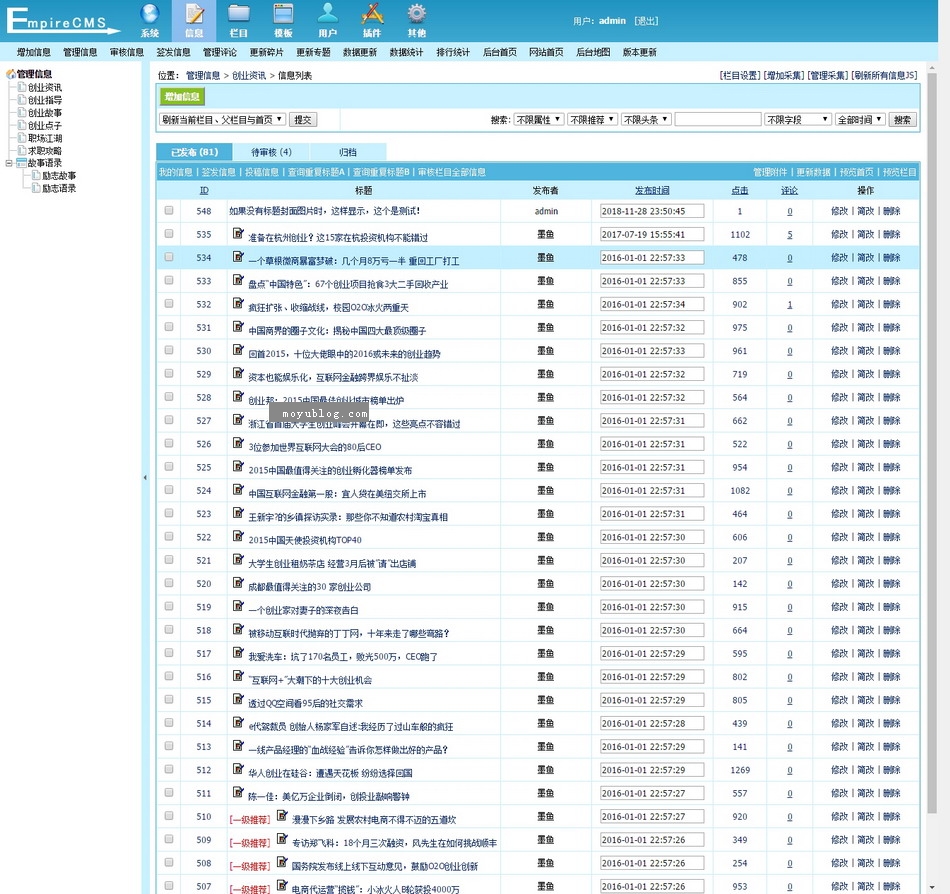
Task: Tick the checkbox for row ID 524
Action: click(169, 489)
